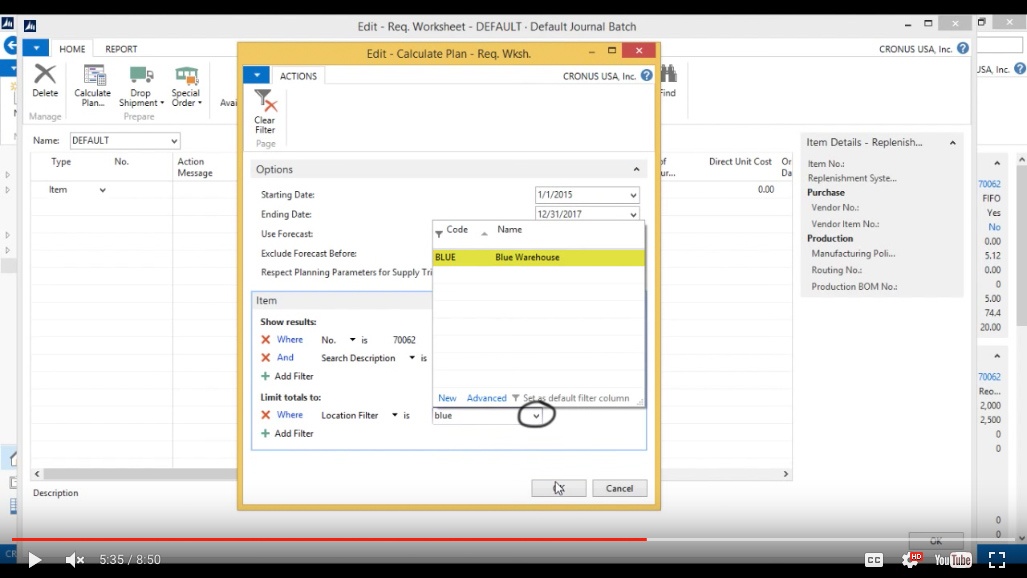Click the Delete icon in the ribbon
The image size is (1027, 578).
click(x=45, y=75)
